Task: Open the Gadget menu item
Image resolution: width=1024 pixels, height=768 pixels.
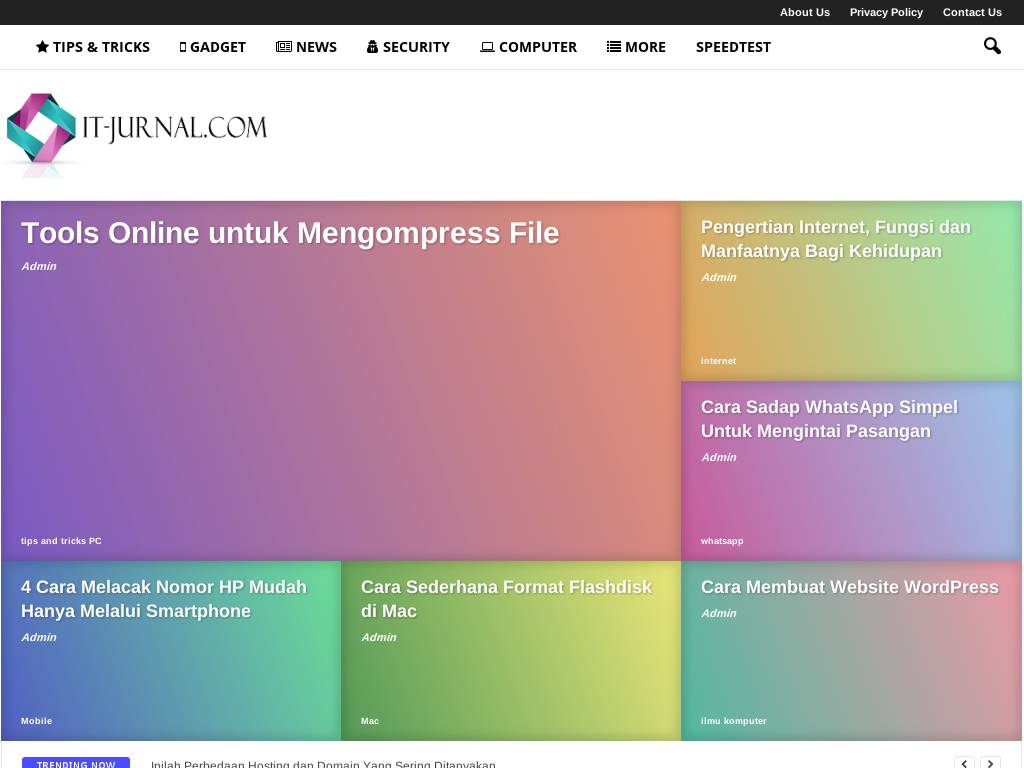Action: tap(212, 47)
